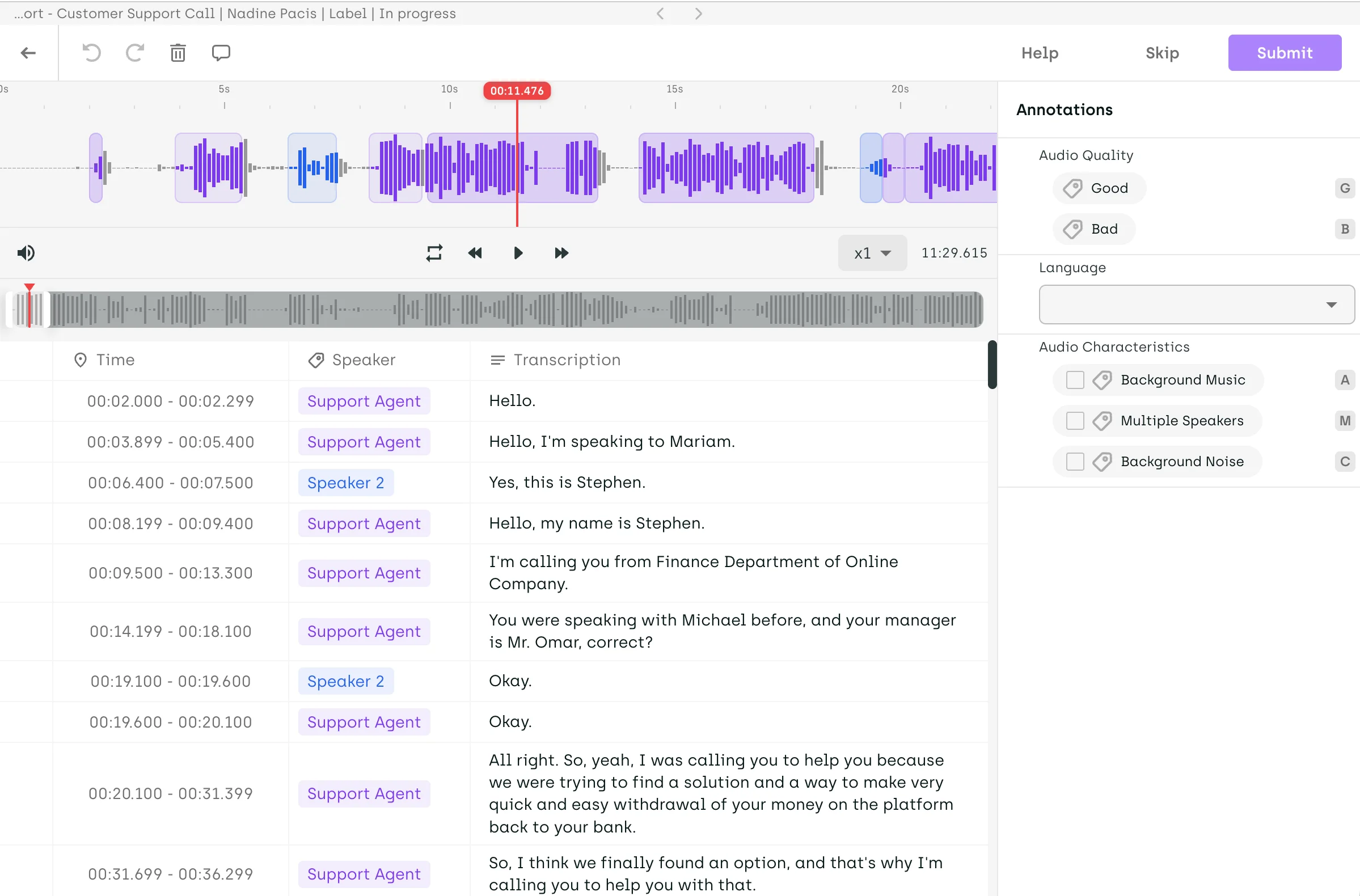Enable the Background Noise checkbox
Image resolution: width=1360 pixels, height=896 pixels.
coord(1075,461)
